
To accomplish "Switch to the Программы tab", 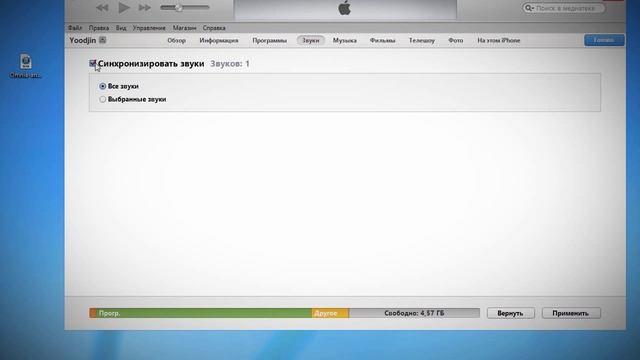I will pyautogui.click(x=269, y=40).
